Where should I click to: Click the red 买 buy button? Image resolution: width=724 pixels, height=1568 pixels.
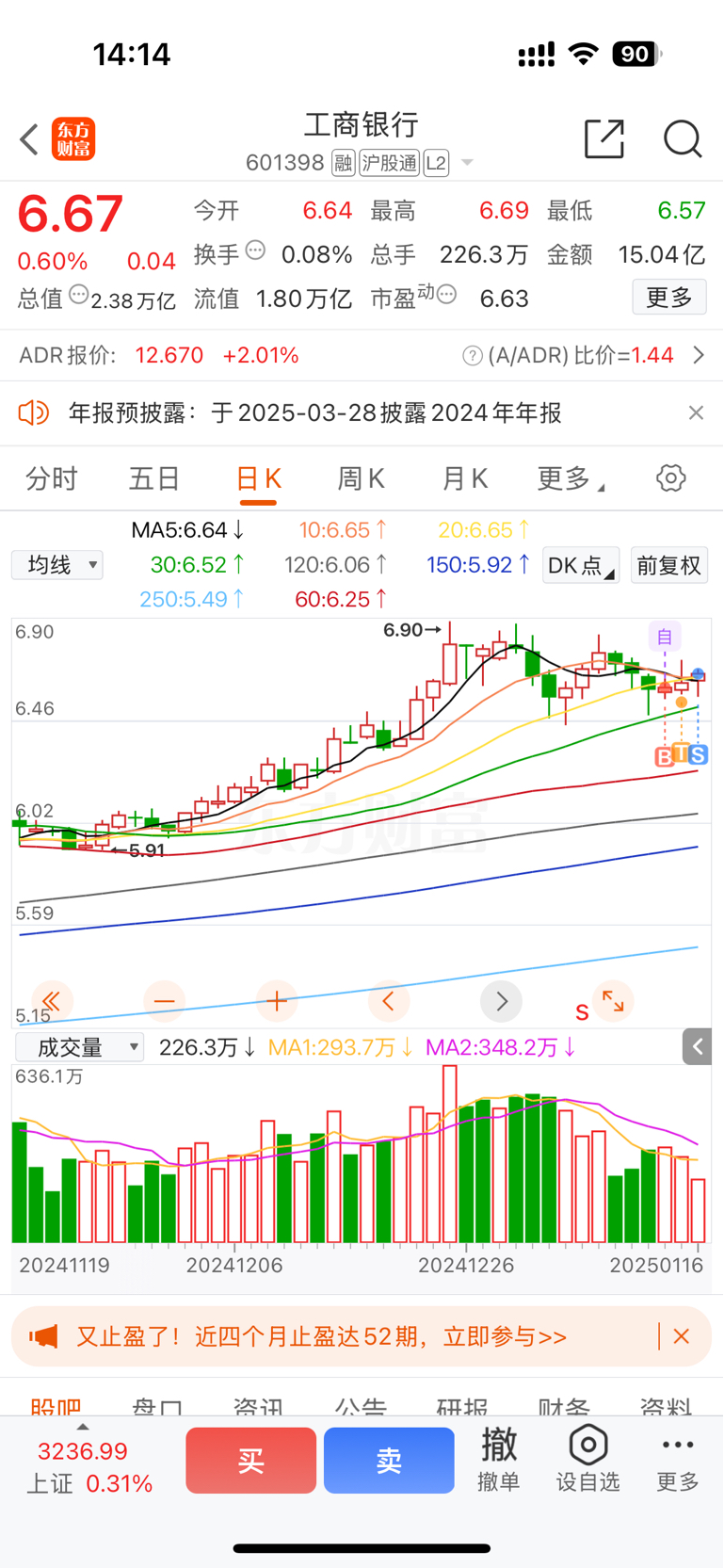click(x=250, y=1461)
